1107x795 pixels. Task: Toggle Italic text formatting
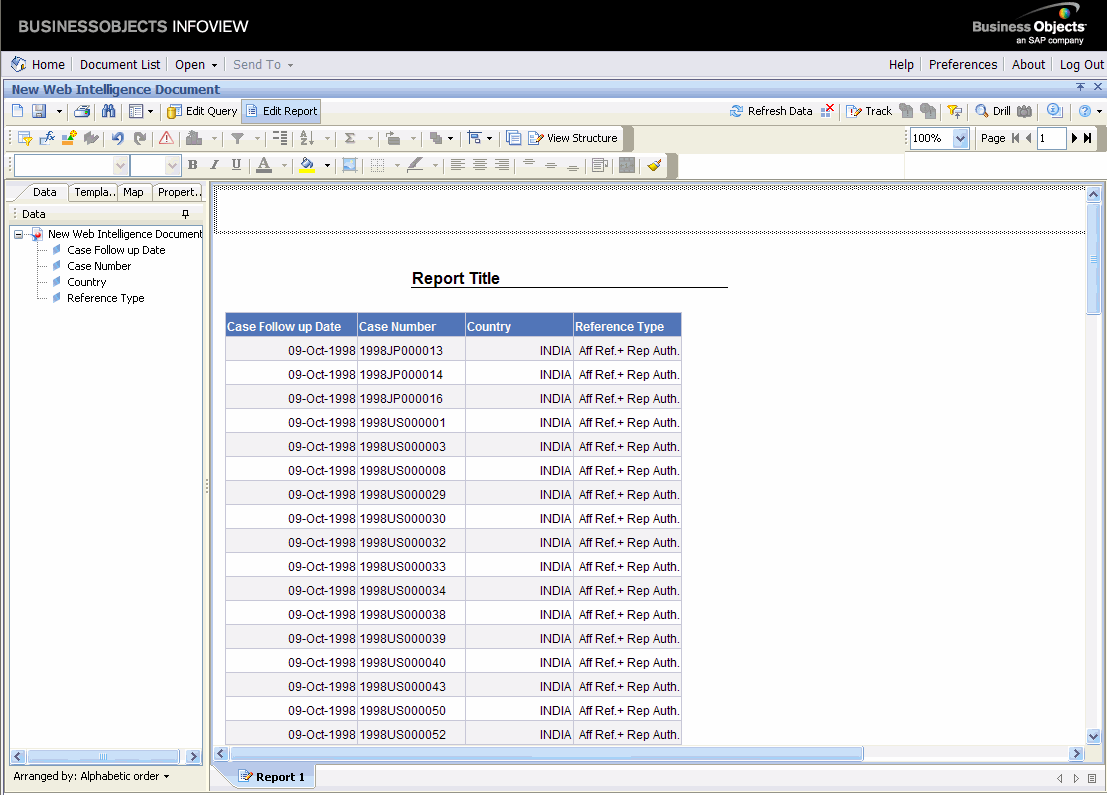coord(214,165)
